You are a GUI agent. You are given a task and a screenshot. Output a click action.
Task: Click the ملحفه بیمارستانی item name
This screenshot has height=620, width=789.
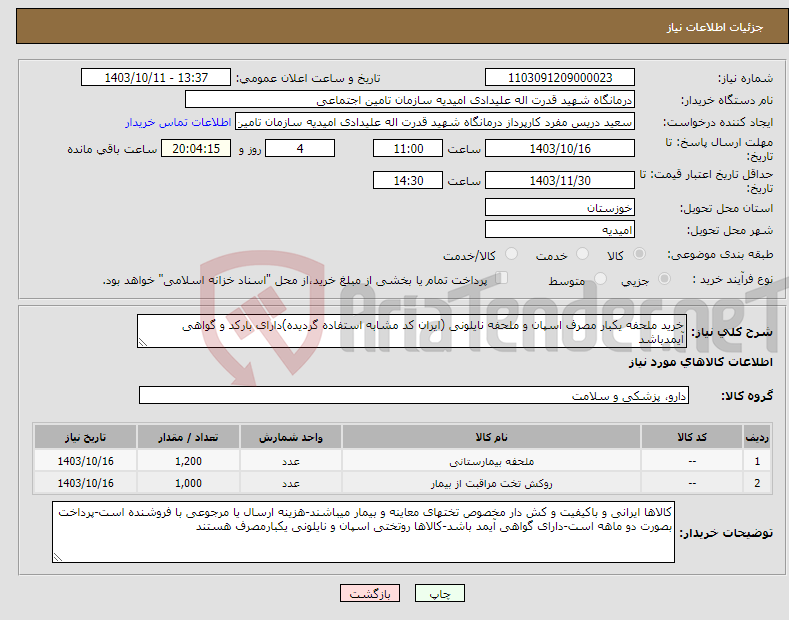(491, 461)
